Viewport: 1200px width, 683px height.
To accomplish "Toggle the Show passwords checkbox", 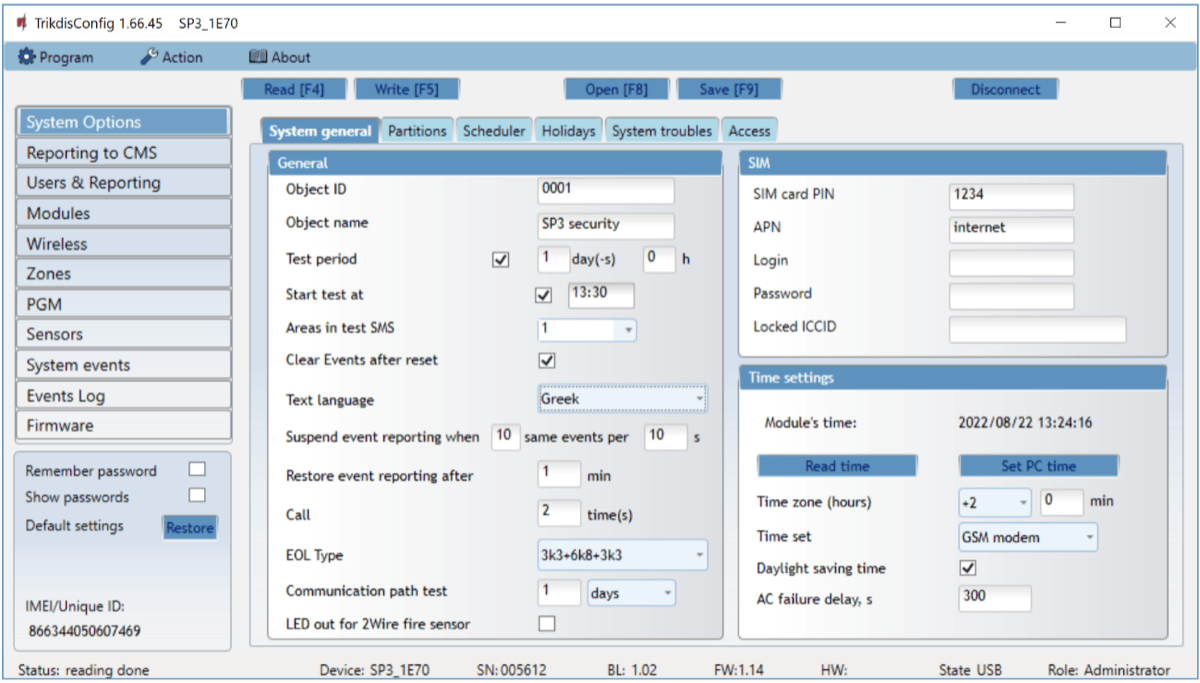I will [x=197, y=495].
